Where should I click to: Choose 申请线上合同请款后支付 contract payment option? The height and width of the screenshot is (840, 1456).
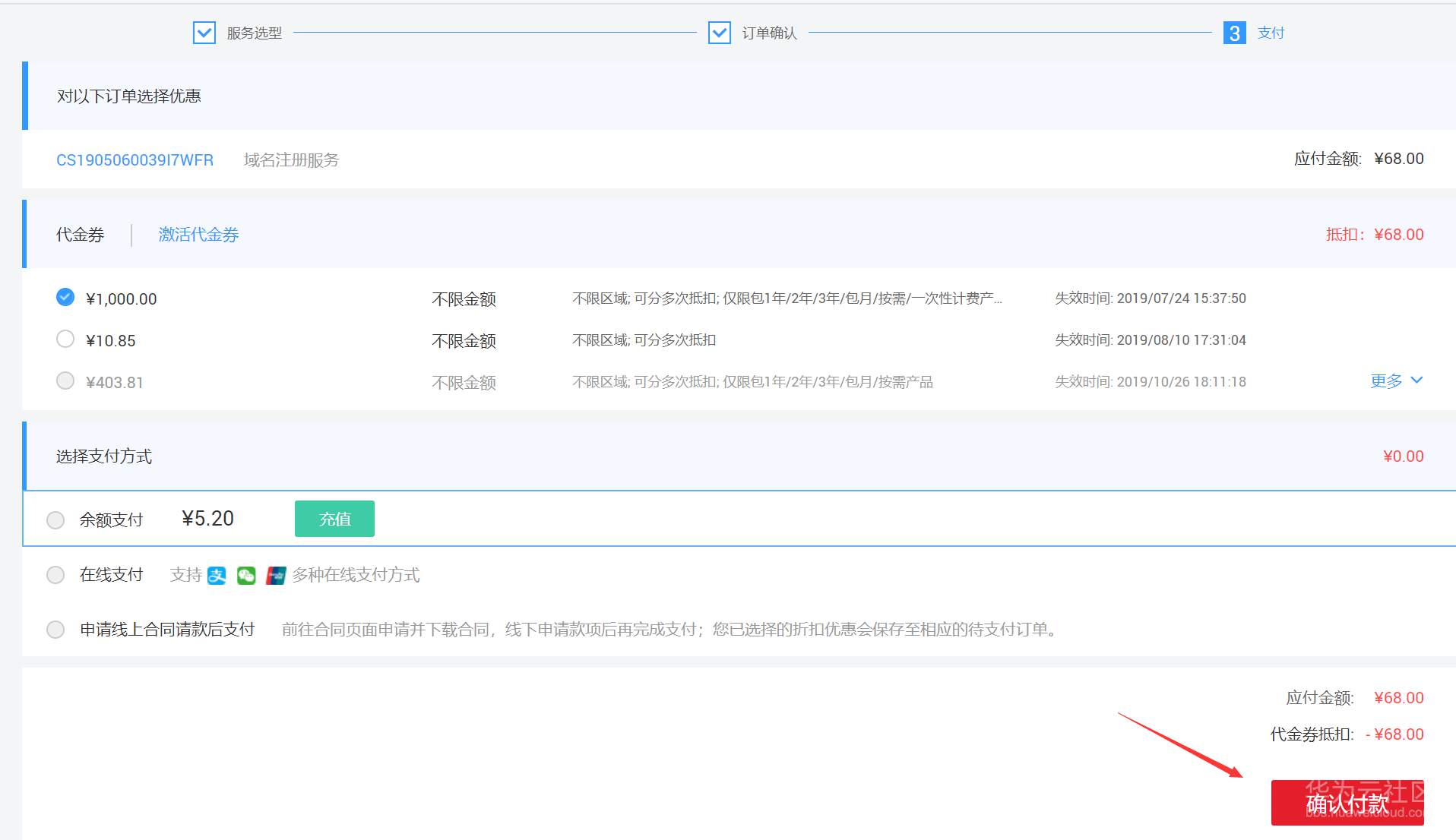click(55, 630)
